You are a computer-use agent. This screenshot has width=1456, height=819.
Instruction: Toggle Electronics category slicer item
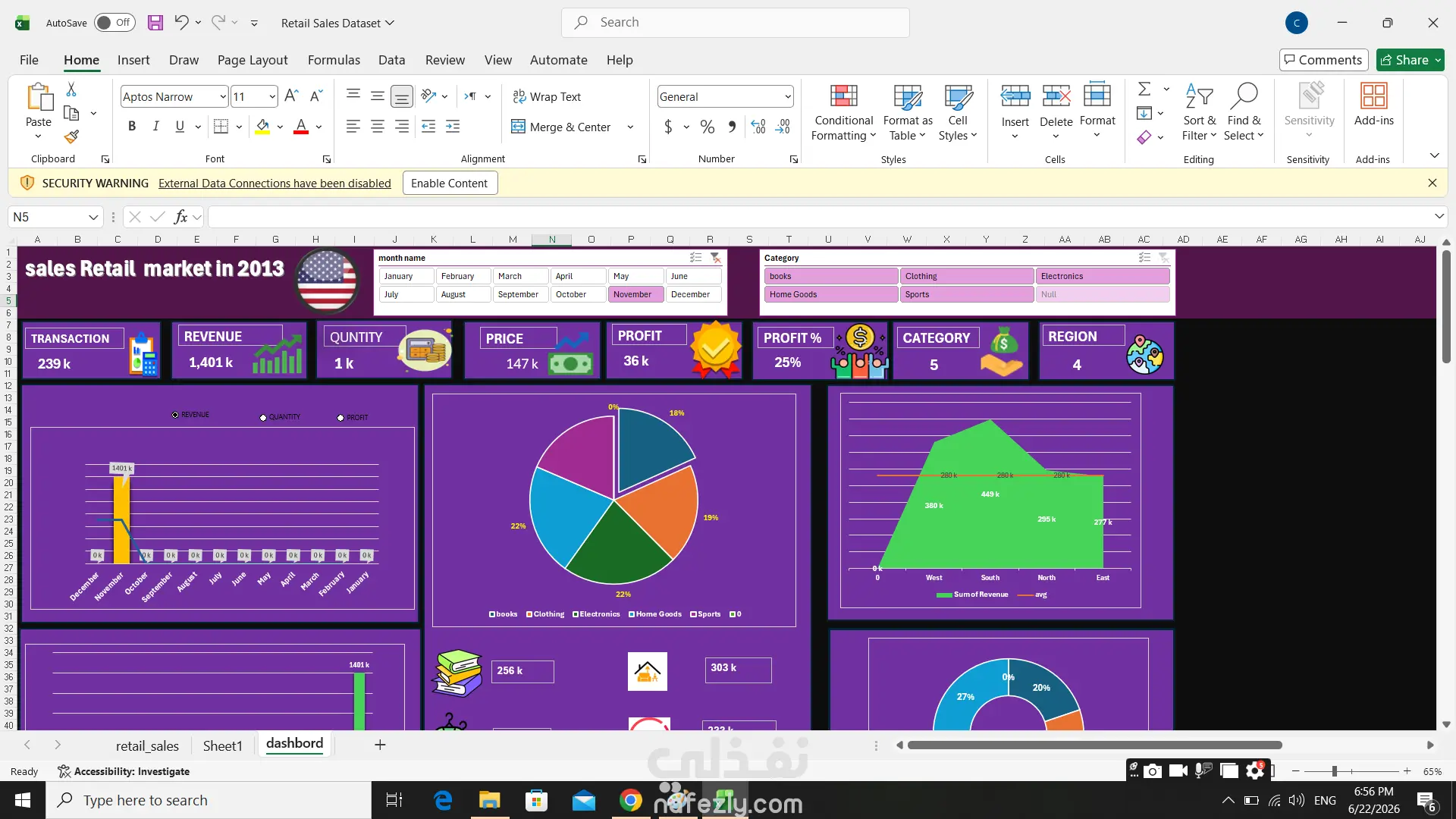point(1103,276)
